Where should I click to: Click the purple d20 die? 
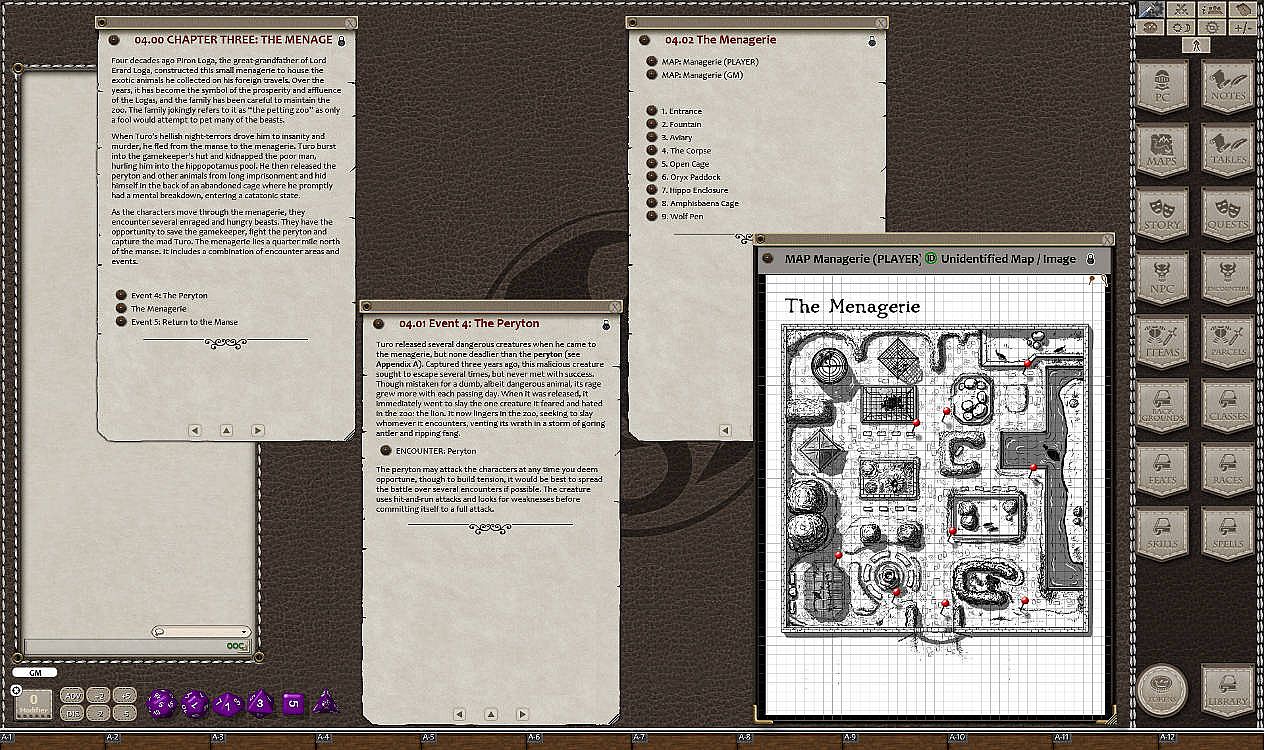(160, 704)
